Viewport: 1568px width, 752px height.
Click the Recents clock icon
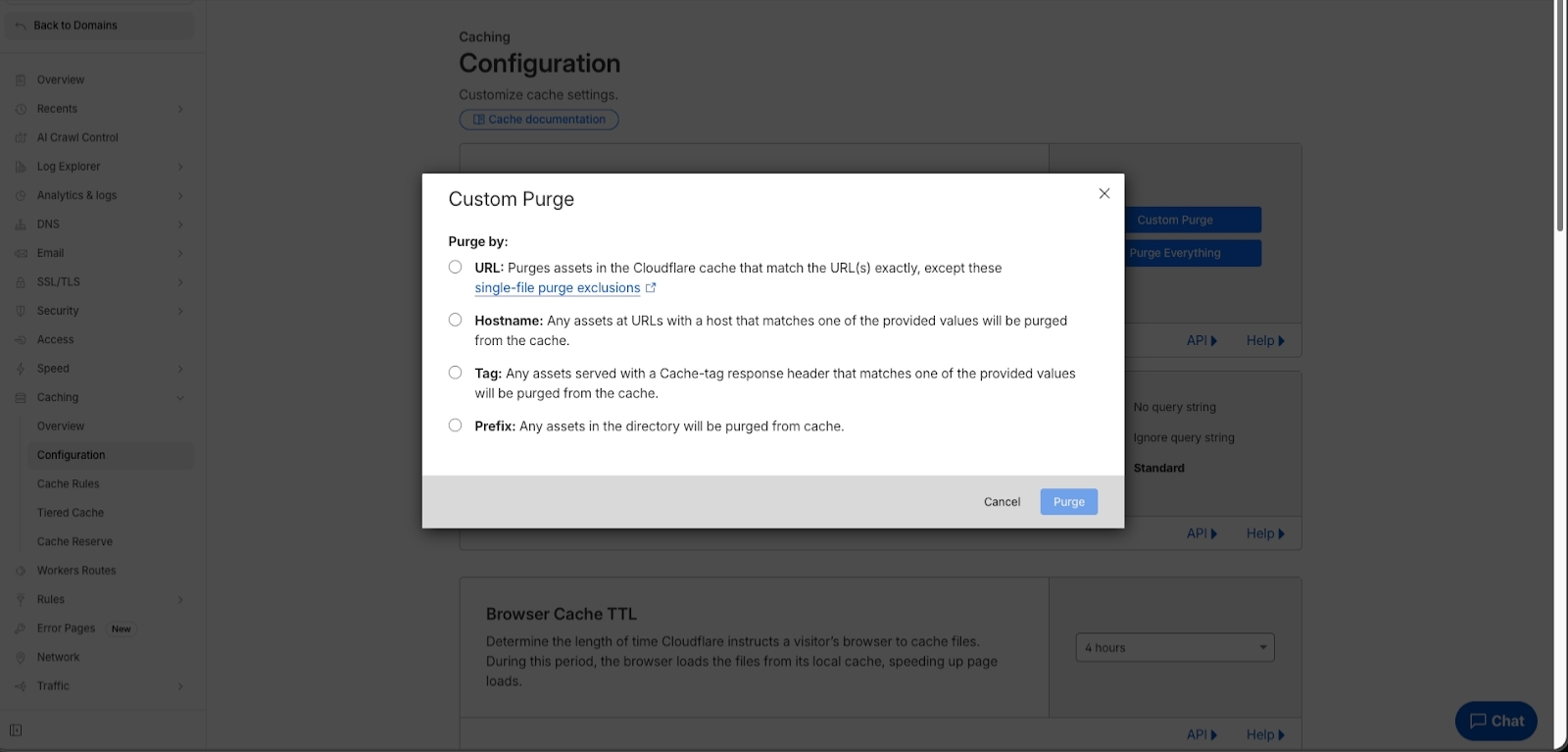point(21,109)
